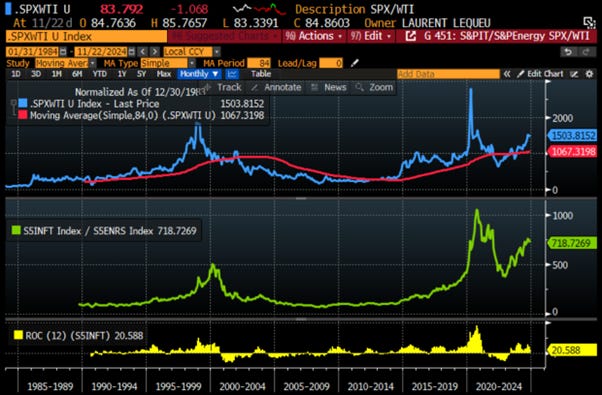This screenshot has height=395, width=602.
Task: Click the Add Data input field
Action: coord(448,74)
